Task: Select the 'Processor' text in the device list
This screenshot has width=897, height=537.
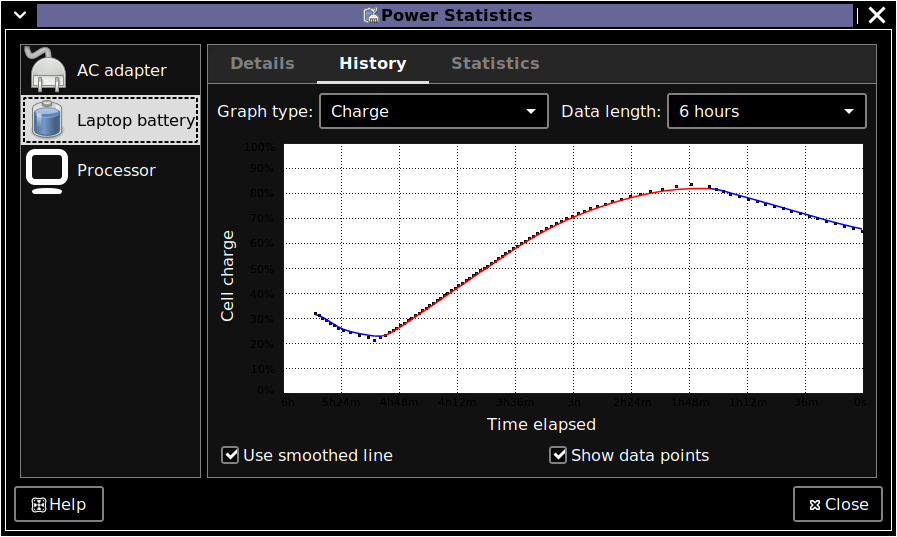Action: point(116,171)
